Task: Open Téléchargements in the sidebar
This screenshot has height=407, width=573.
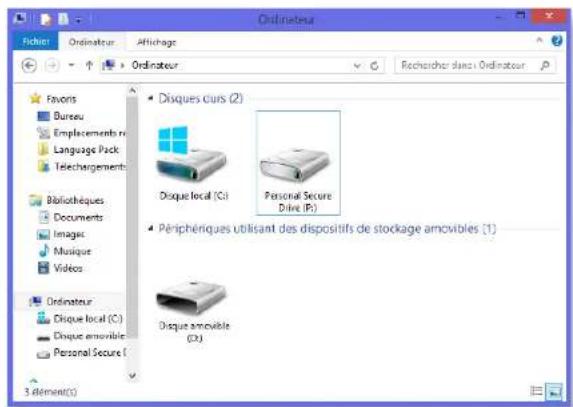Action: (90, 167)
